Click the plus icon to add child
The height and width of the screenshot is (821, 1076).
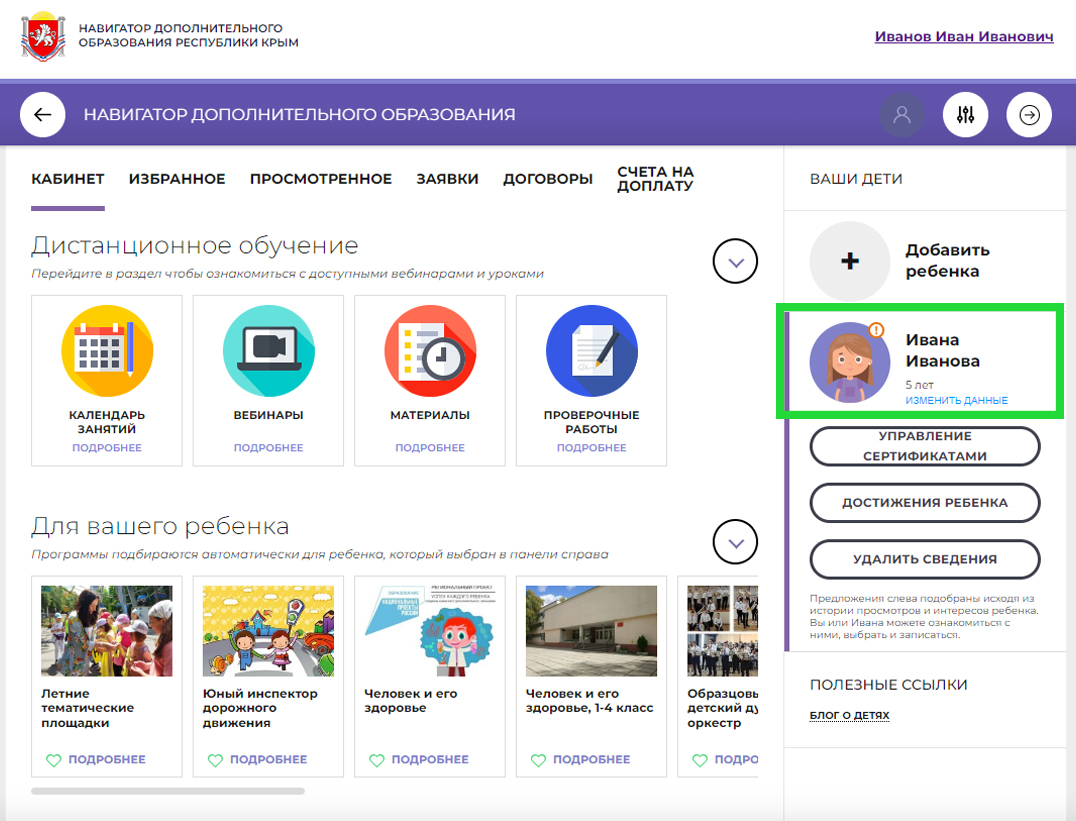click(849, 261)
